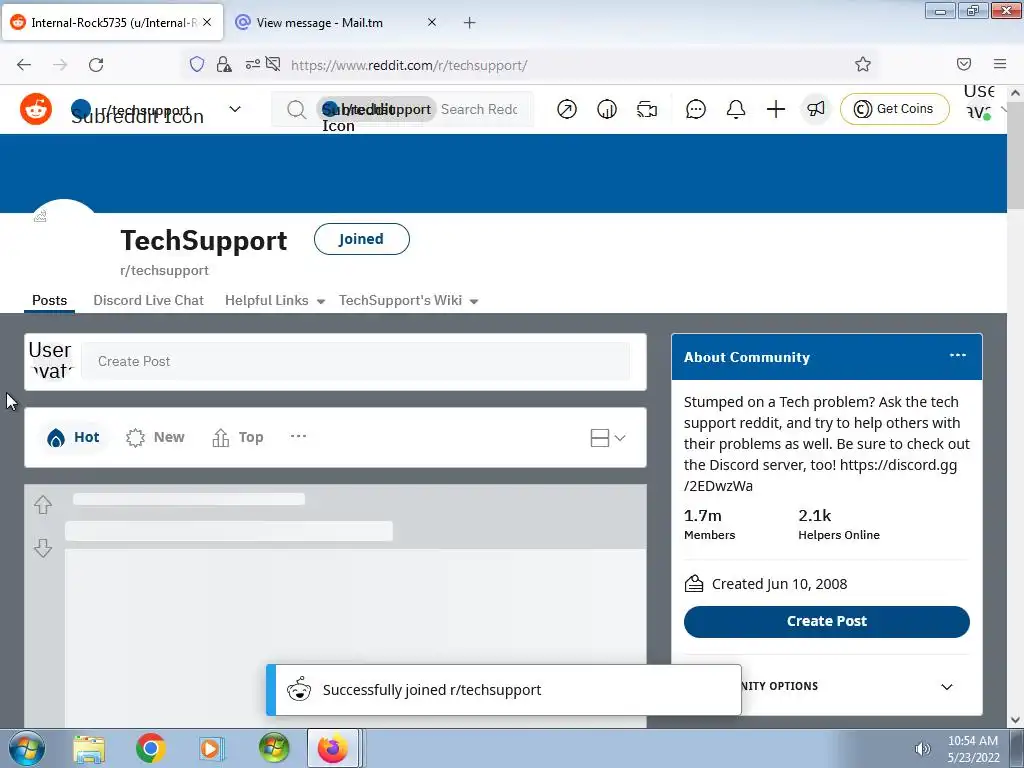Image resolution: width=1024 pixels, height=768 pixels.
Task: Expand TechSupport's Wiki dropdown
Action: tap(408, 300)
